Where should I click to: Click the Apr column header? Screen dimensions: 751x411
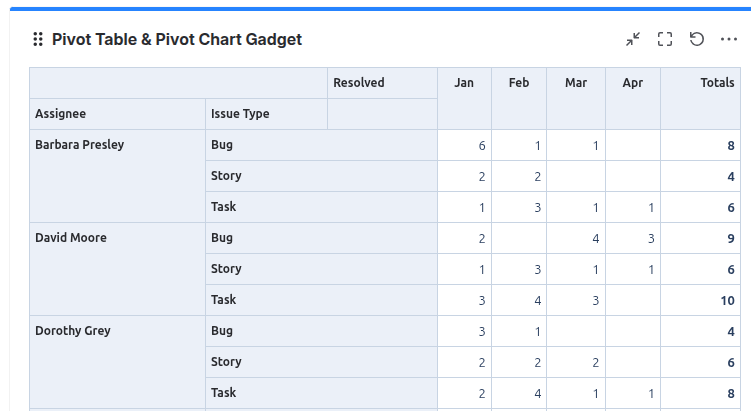click(633, 98)
